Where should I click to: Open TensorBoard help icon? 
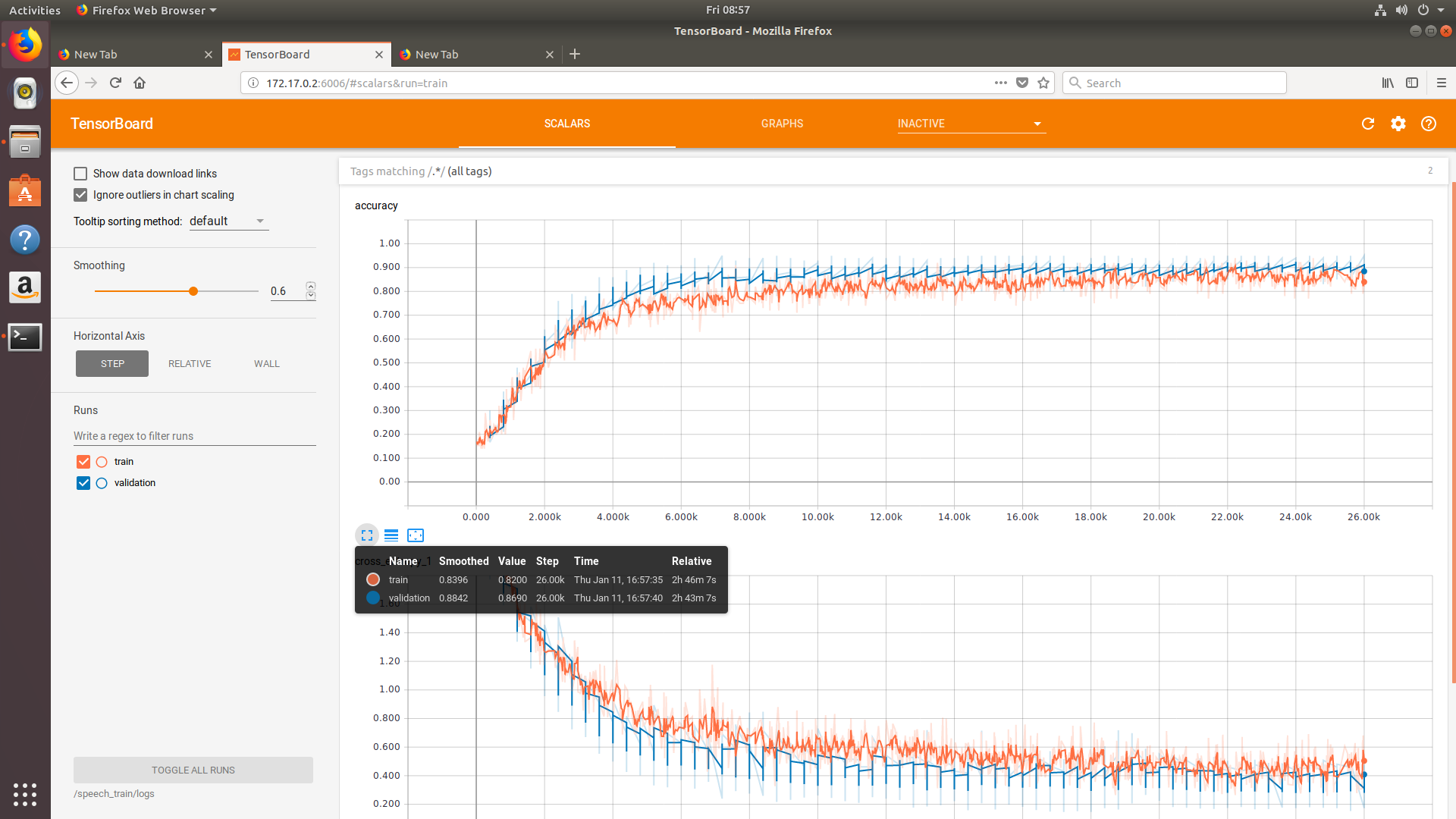1429,124
